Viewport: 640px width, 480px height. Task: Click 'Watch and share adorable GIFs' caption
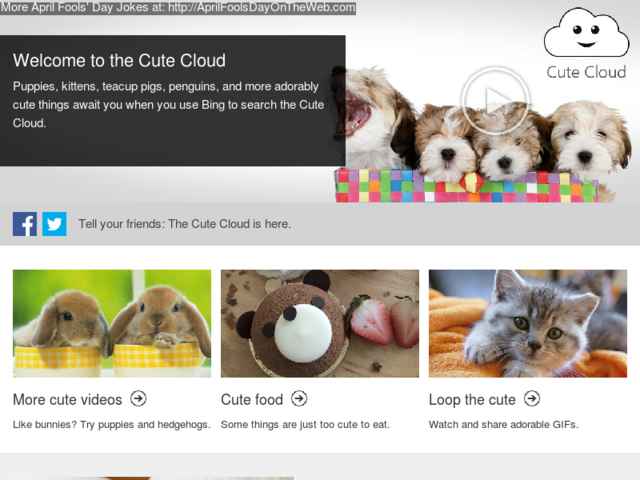click(x=504, y=424)
